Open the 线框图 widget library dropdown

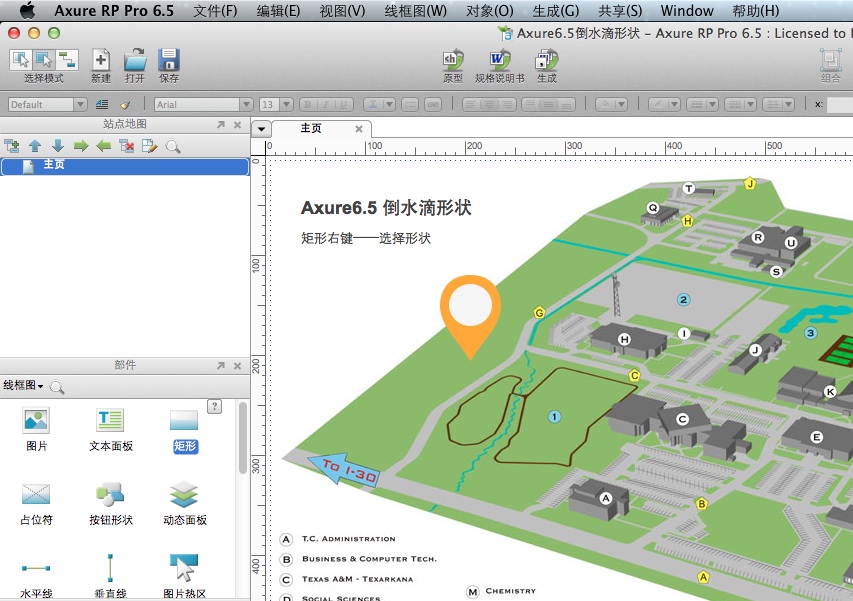(x=23, y=386)
